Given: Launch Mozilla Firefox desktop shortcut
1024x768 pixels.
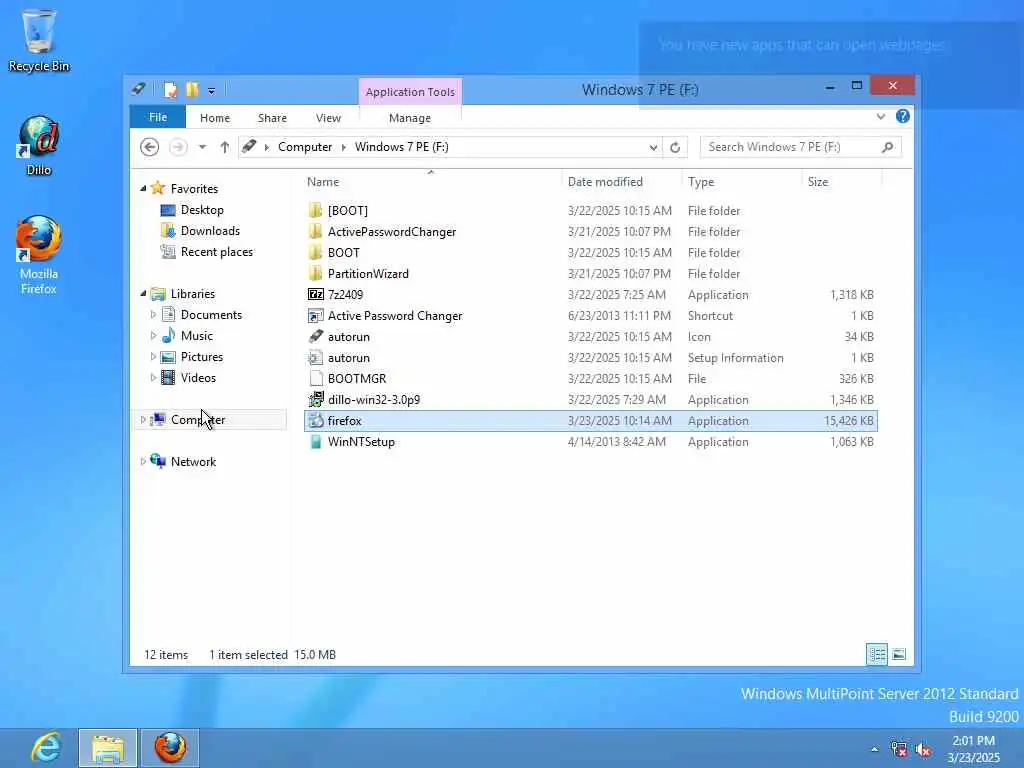Looking at the screenshot, I should point(39,255).
